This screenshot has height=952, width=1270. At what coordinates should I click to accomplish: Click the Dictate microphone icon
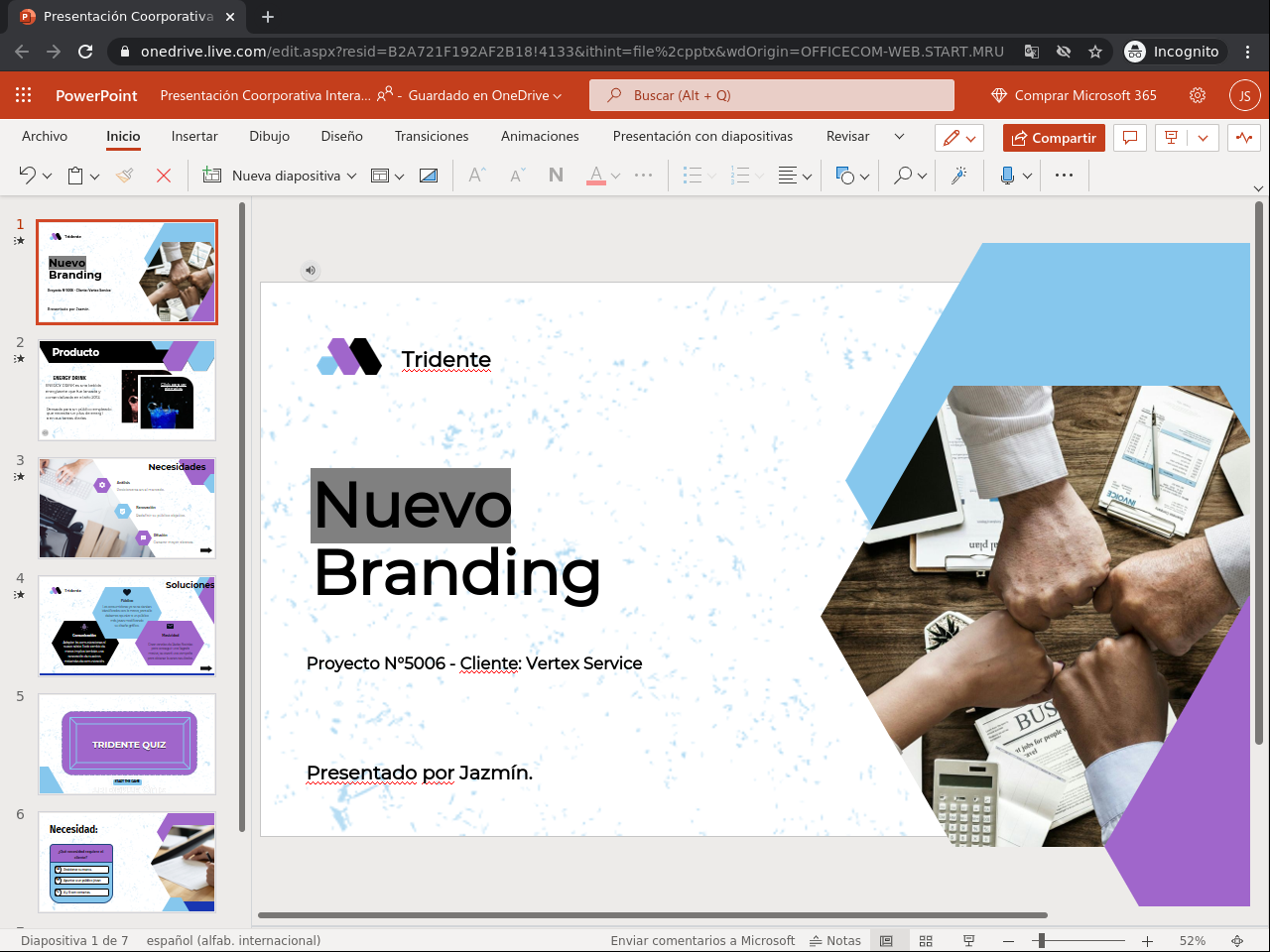point(1007,176)
